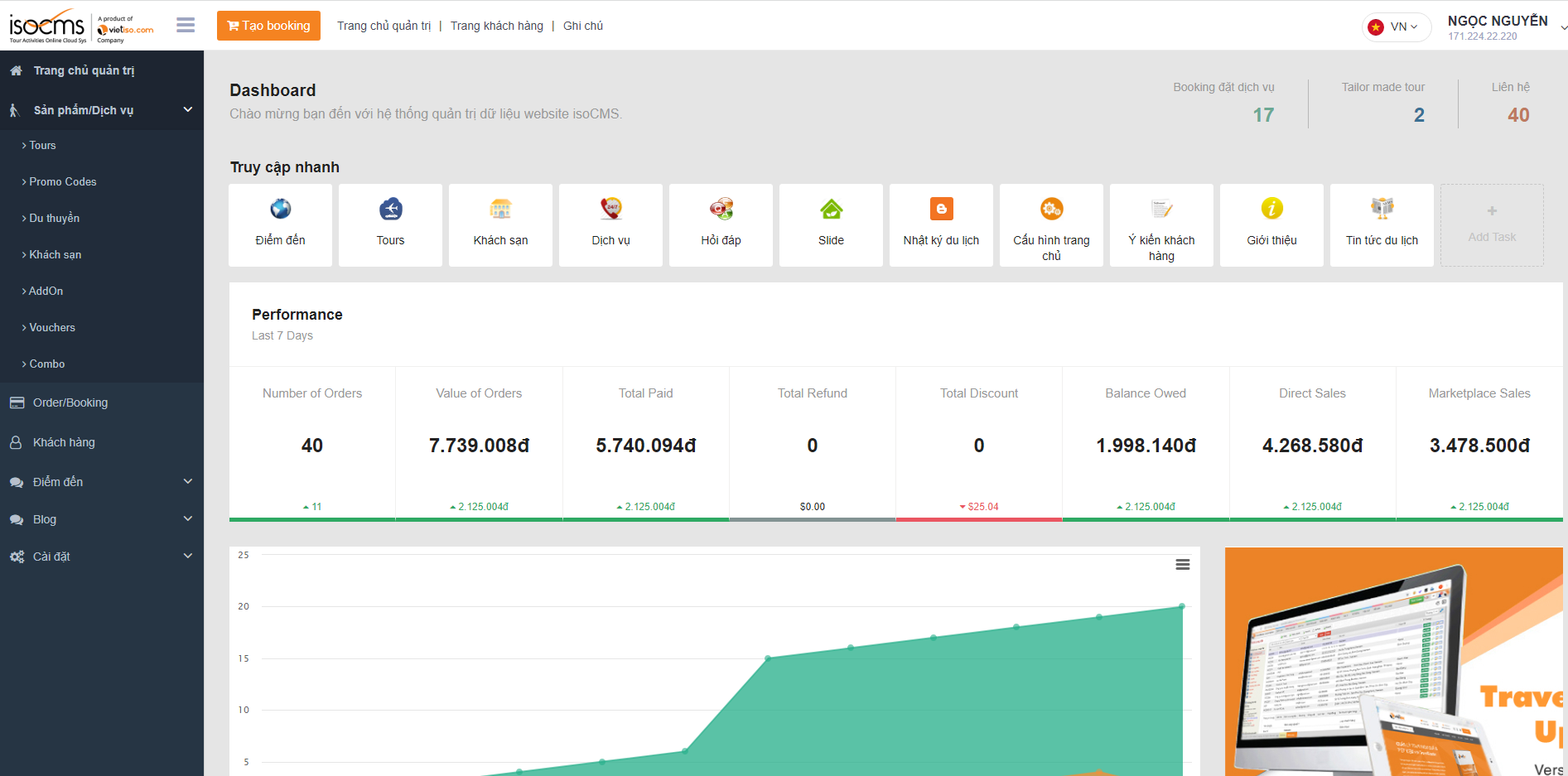Click the Booking đặt dịch vụ count 17
The height and width of the screenshot is (776, 1568).
coord(1263,115)
